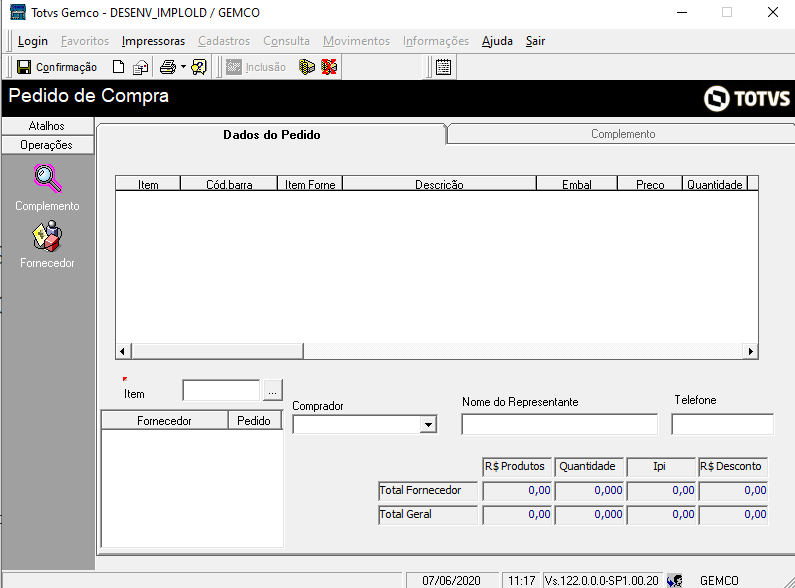Click the Item code input field
This screenshot has height=588, width=795.
click(221, 390)
